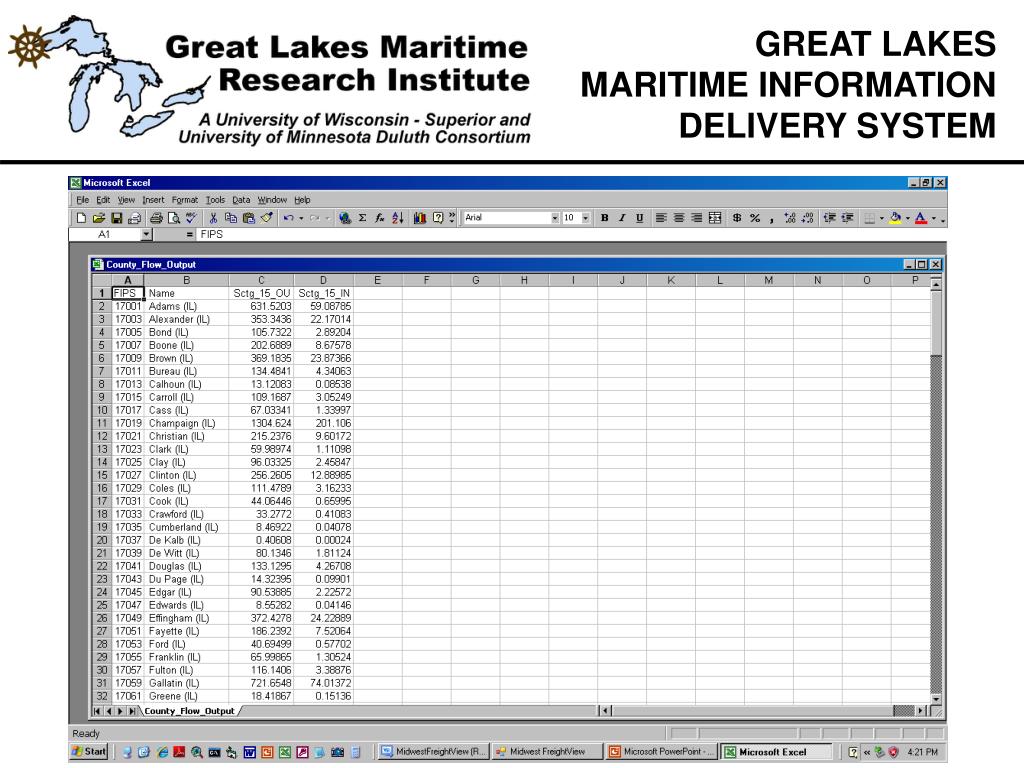Open the Paste Function fx tool
Viewport: 1024px width, 768px height.
click(x=379, y=218)
